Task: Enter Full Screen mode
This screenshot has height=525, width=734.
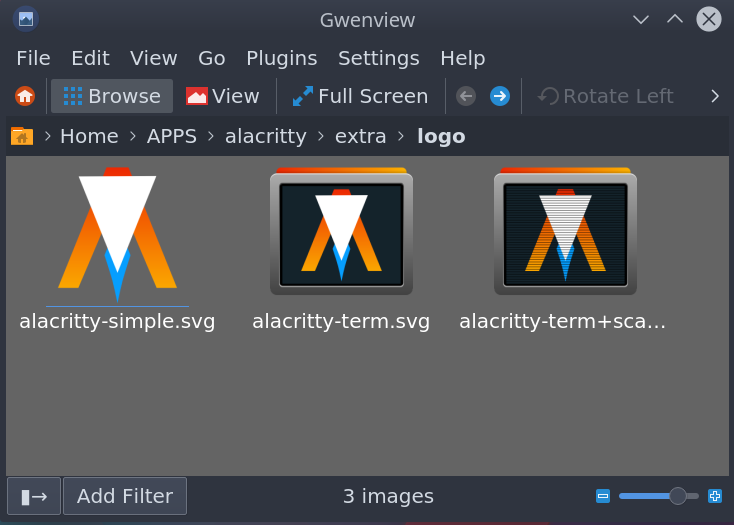Action: (360, 96)
